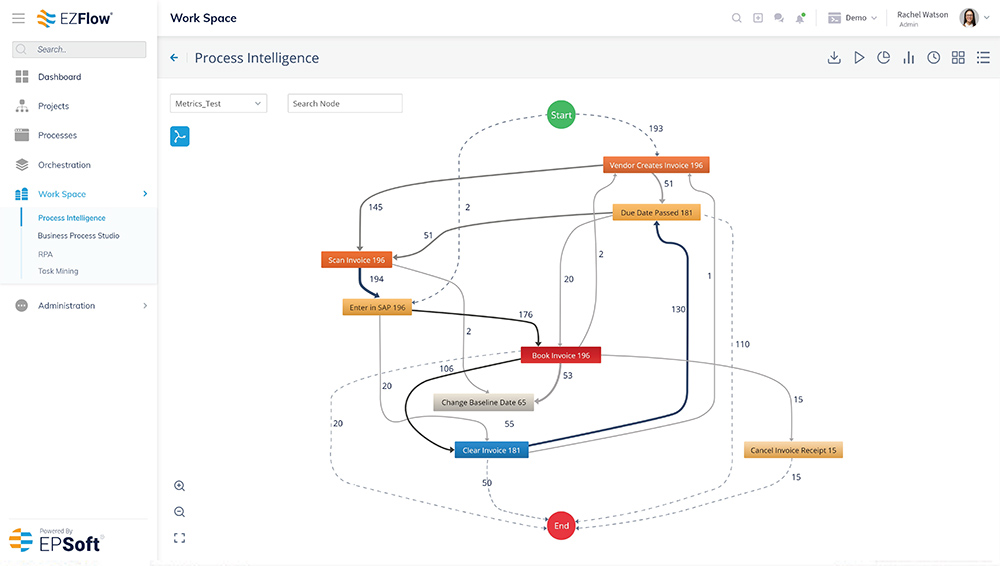Select the Change Baseline Date 65 node

(x=484, y=402)
